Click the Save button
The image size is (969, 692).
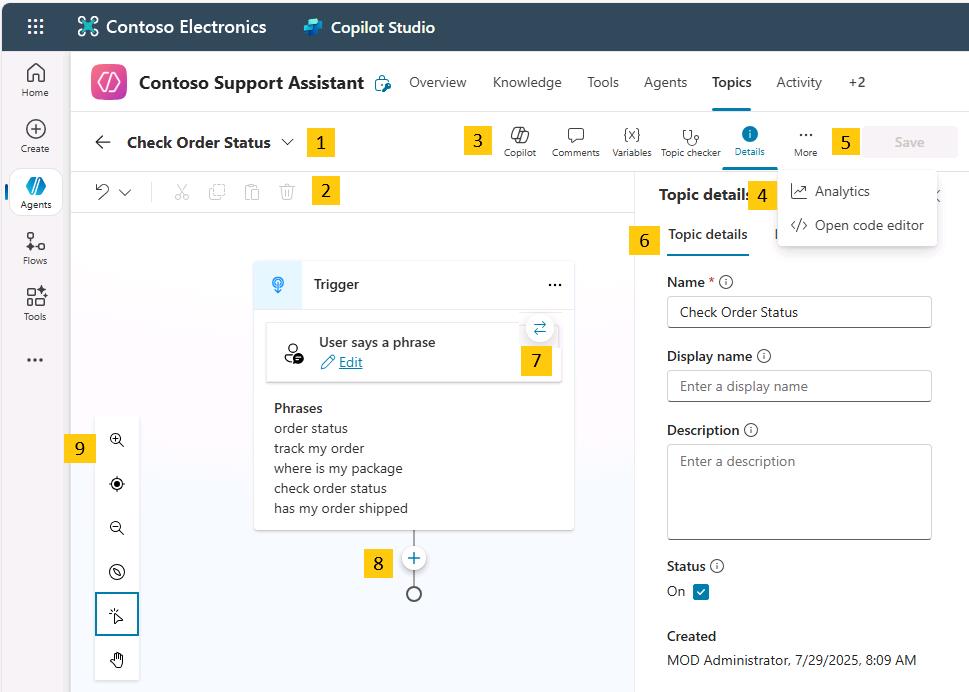909,142
